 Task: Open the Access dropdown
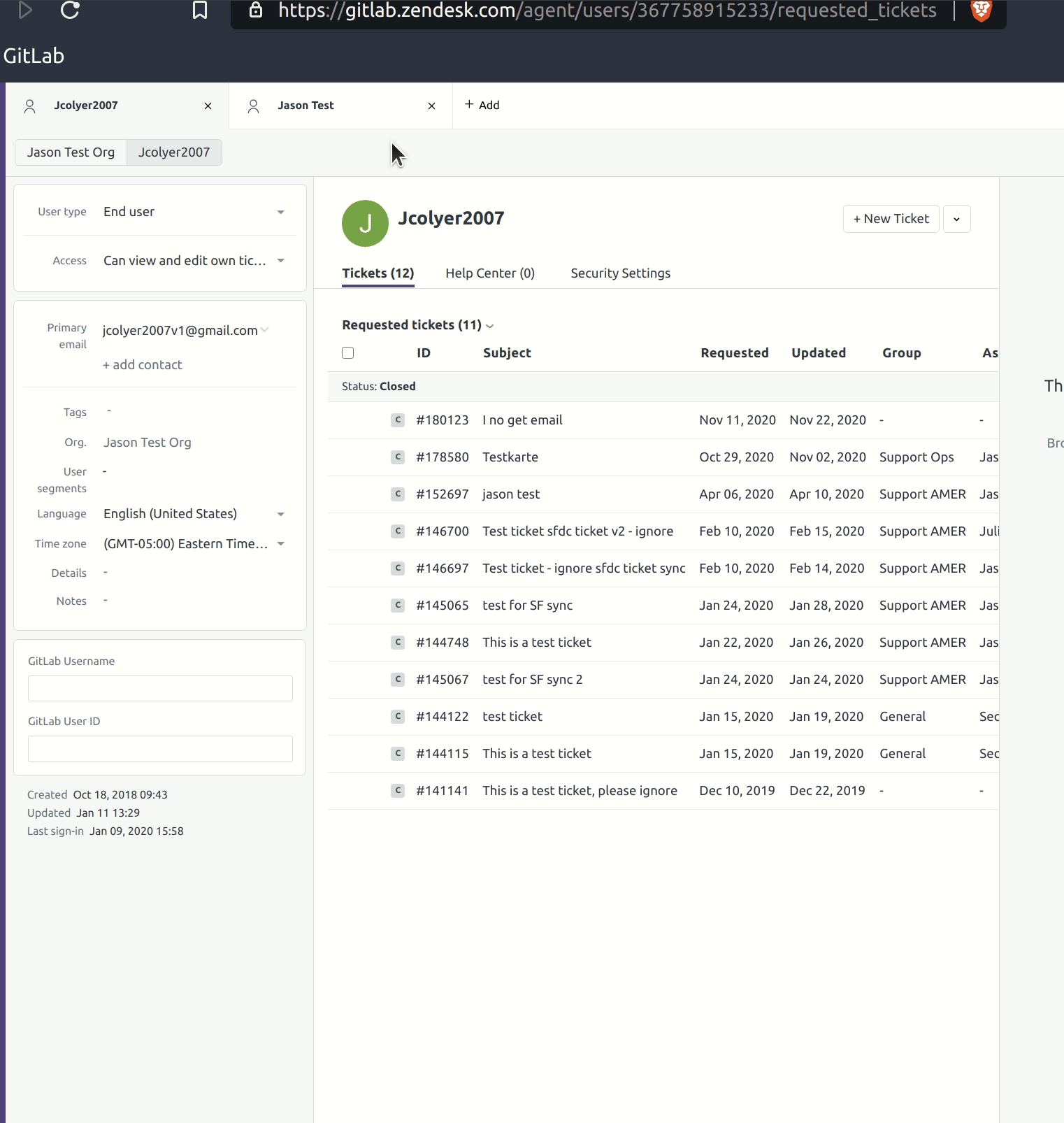point(280,261)
